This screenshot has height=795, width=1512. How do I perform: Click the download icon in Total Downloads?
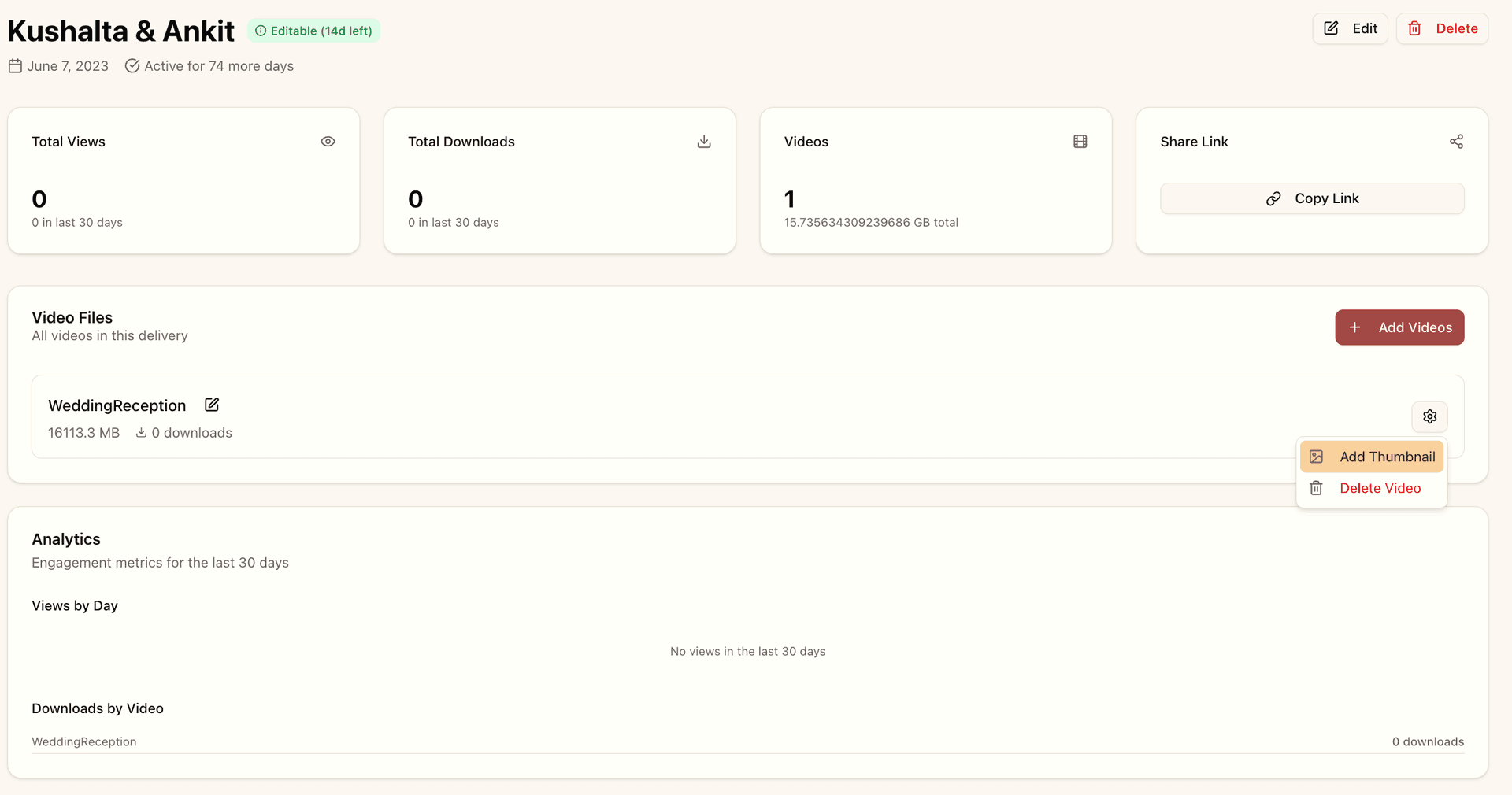tap(704, 142)
